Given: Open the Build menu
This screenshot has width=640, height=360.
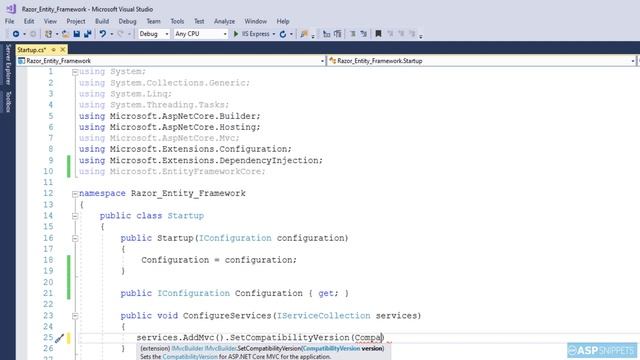Looking at the screenshot, I should [x=102, y=21].
